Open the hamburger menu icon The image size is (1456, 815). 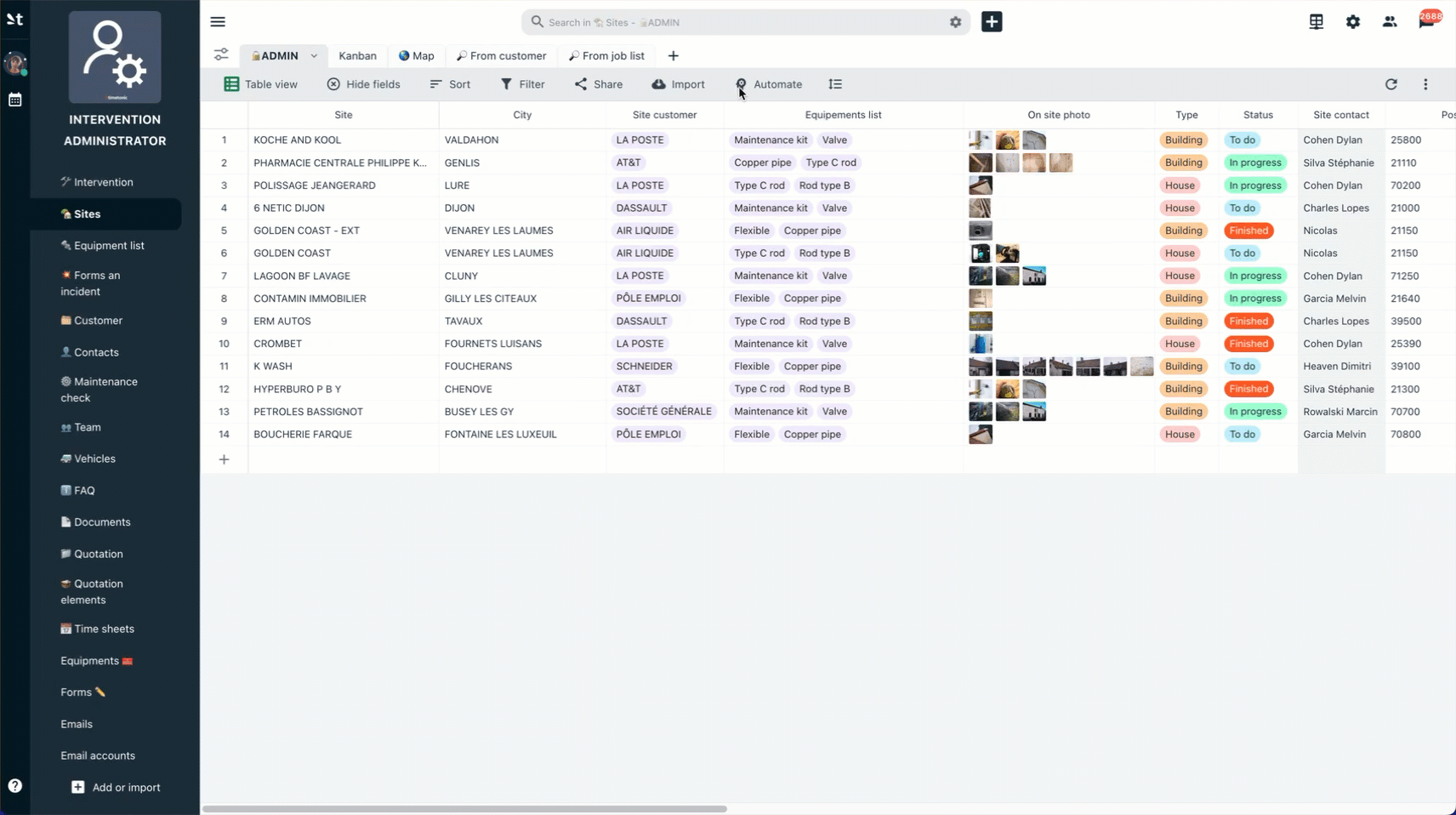click(218, 22)
